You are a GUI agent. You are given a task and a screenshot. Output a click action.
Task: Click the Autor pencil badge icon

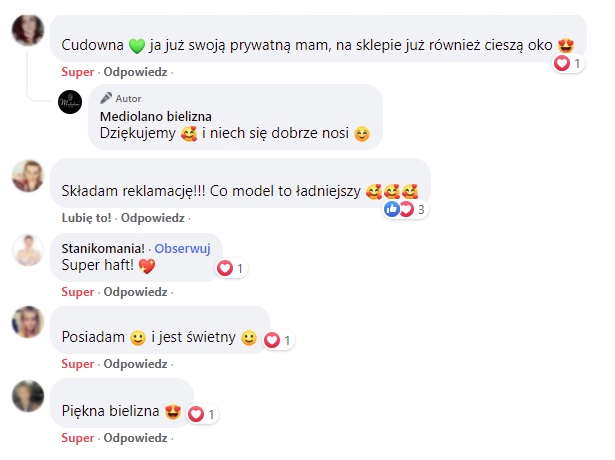(106, 99)
